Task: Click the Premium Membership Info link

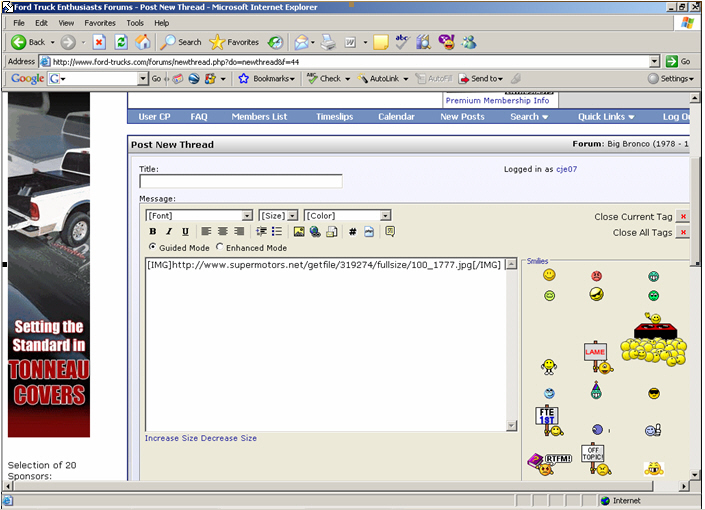Action: pyautogui.click(x=497, y=101)
